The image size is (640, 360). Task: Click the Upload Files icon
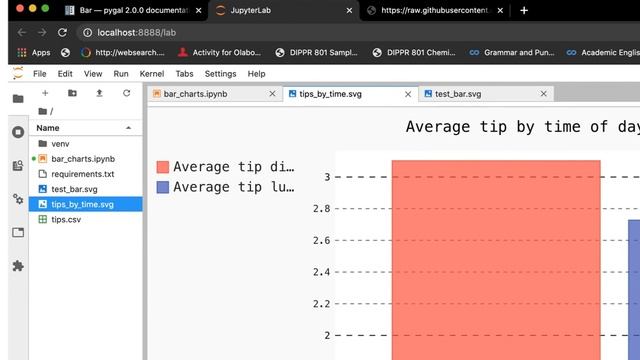tap(99, 93)
